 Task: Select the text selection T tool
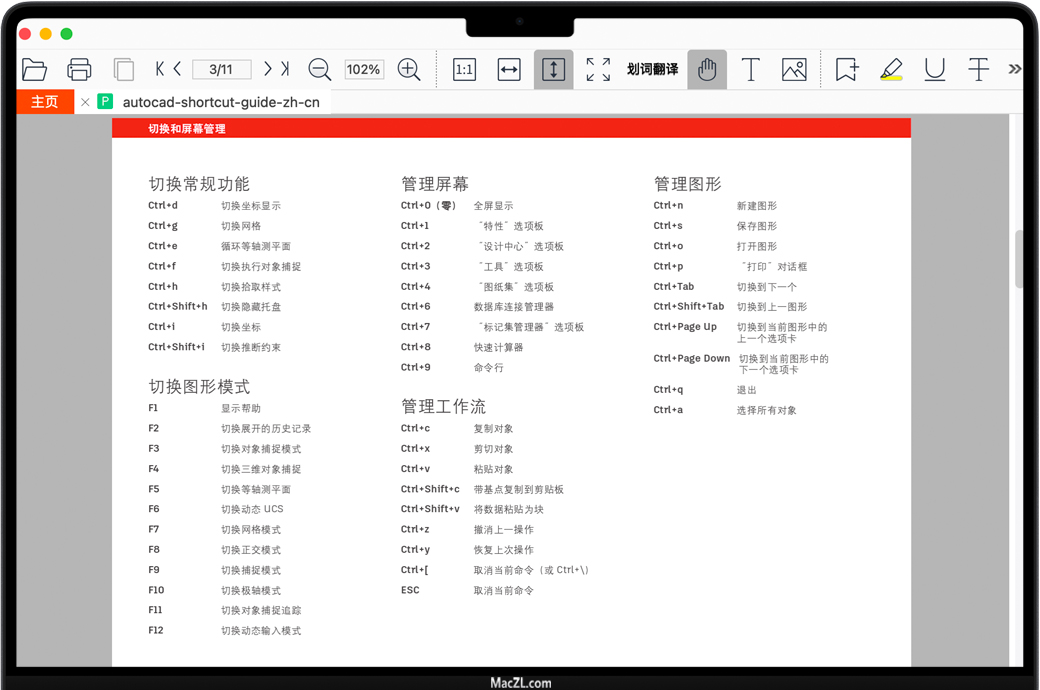point(751,69)
